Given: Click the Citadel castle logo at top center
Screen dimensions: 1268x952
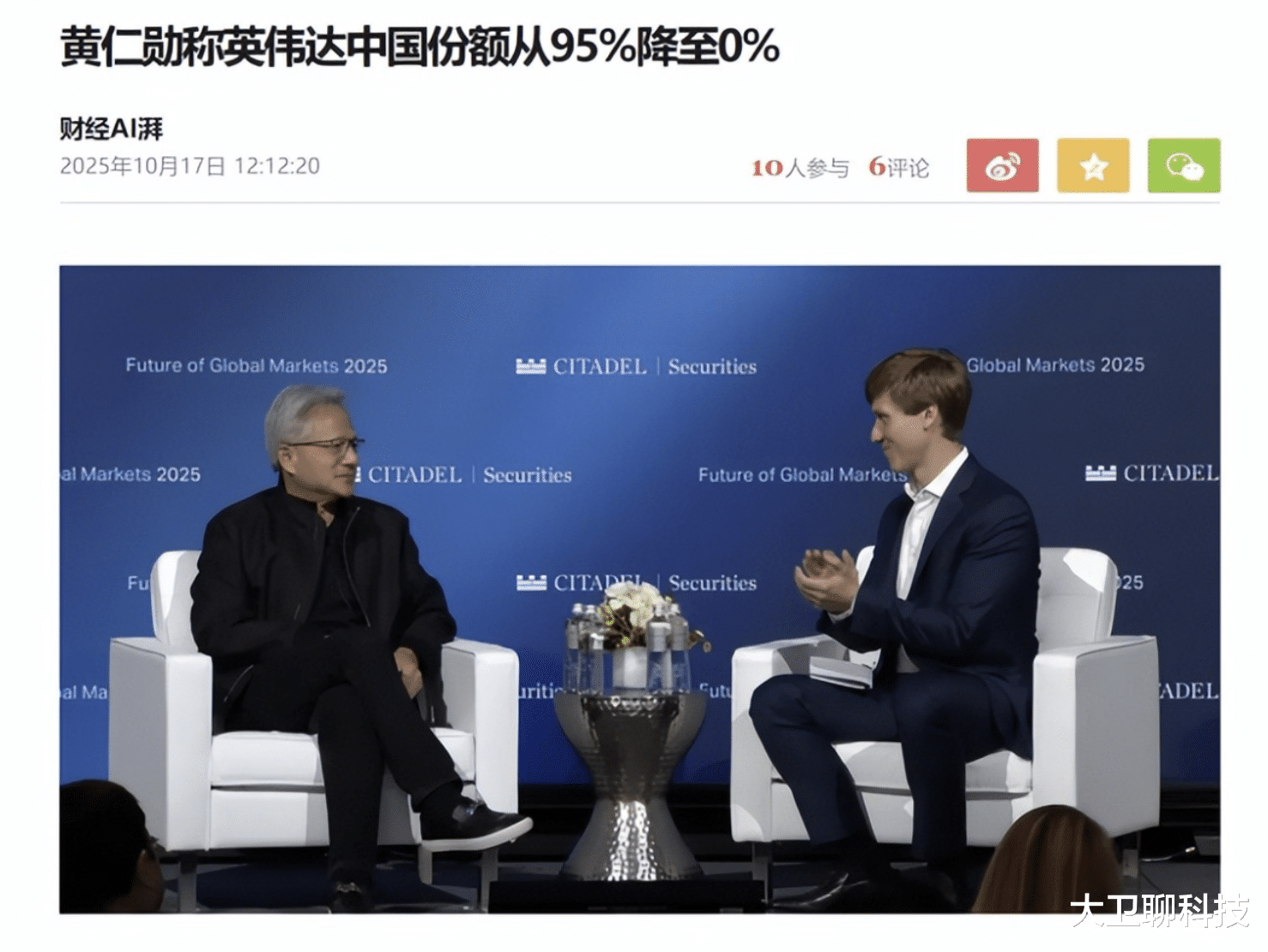Looking at the screenshot, I should (531, 366).
